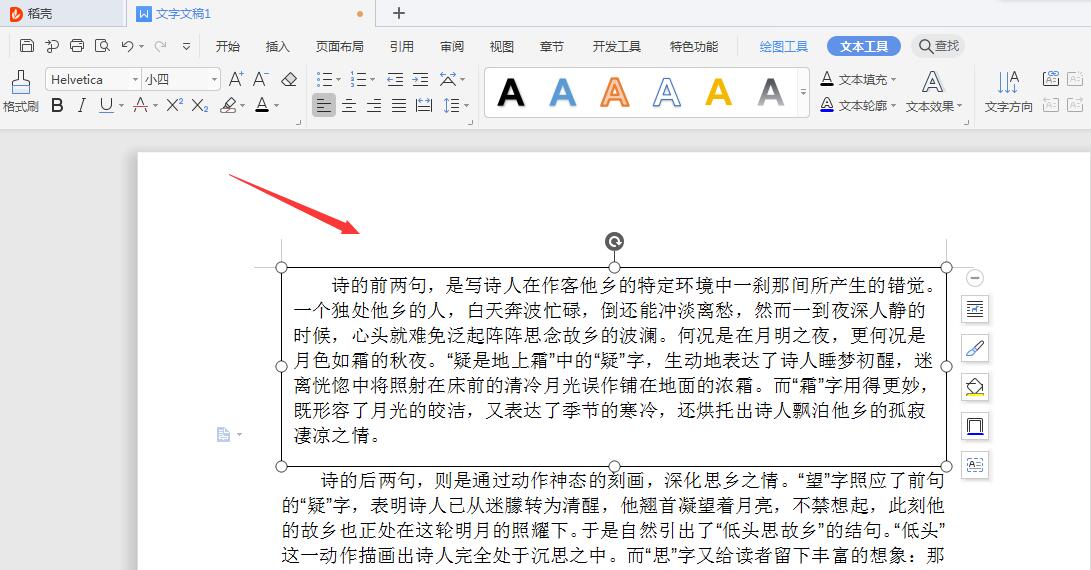Decrease indent icon

pos(395,79)
